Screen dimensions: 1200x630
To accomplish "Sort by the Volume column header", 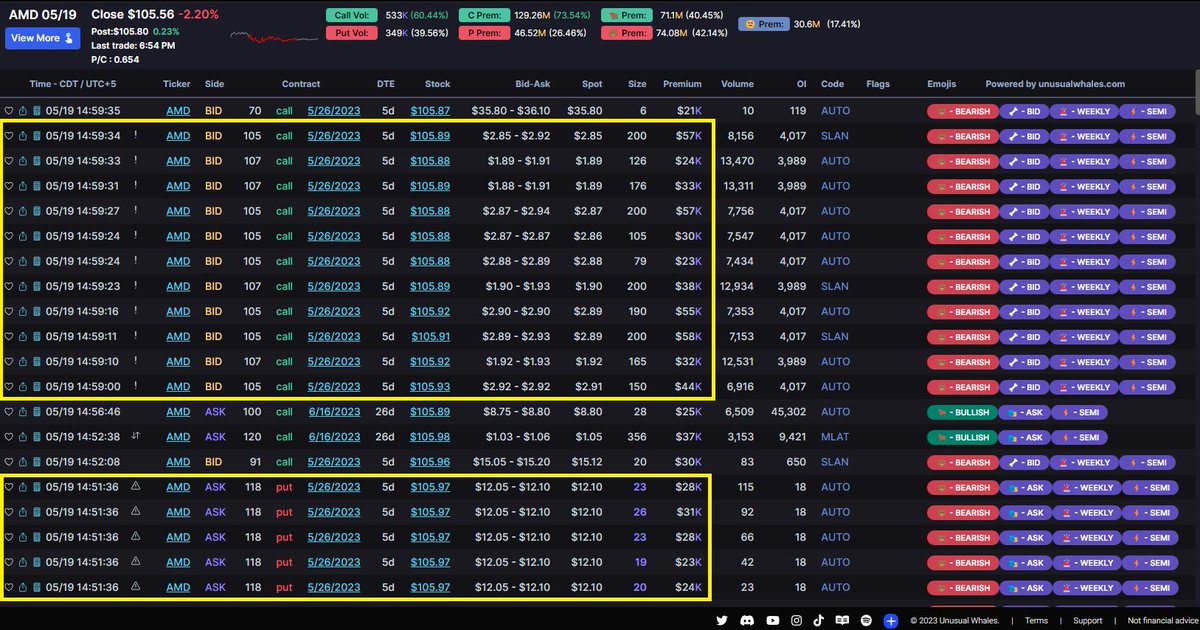I will pos(738,84).
